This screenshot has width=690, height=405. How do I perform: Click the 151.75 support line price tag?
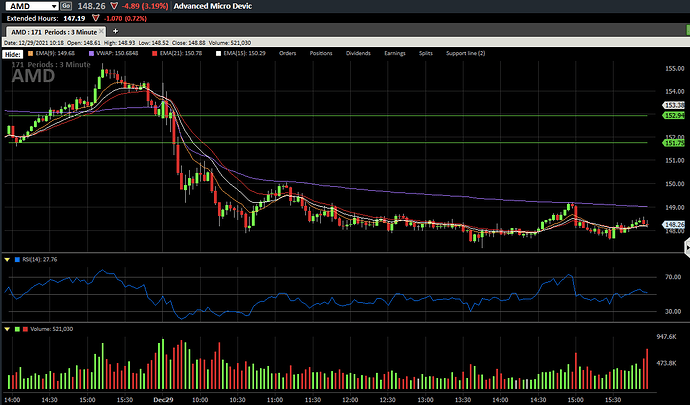point(675,143)
